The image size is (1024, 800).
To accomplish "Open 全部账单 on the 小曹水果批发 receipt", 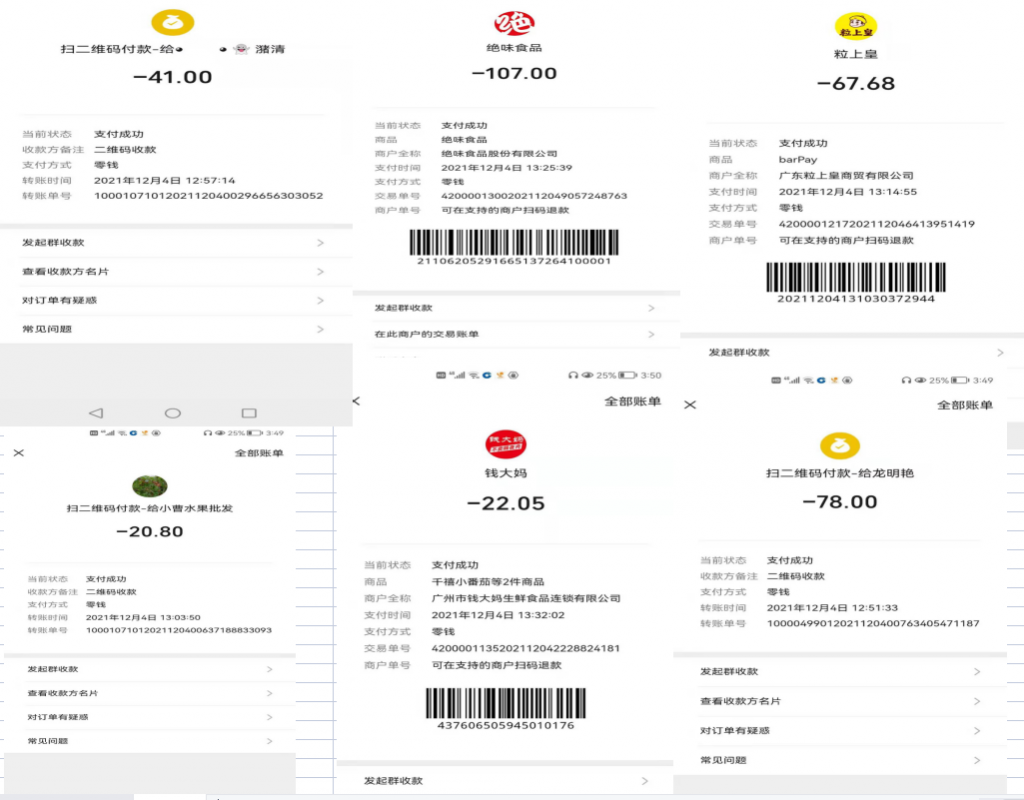I will [259, 453].
